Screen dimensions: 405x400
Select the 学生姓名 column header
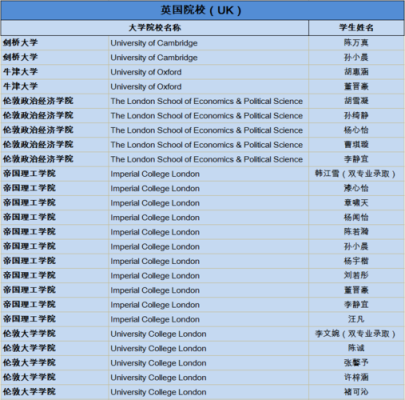pos(356,28)
